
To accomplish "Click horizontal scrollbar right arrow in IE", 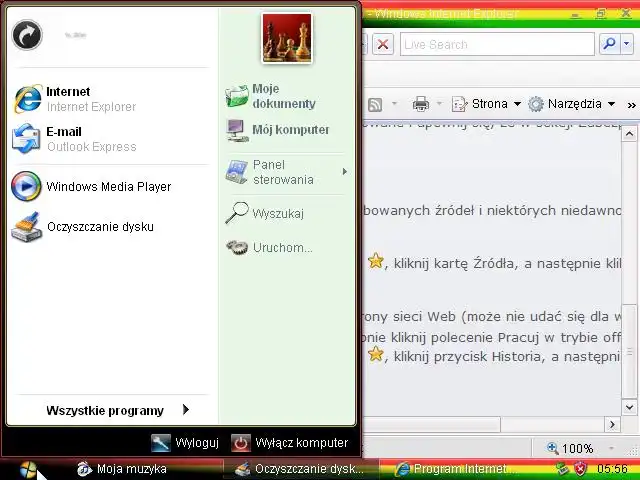I will click(x=612, y=424).
